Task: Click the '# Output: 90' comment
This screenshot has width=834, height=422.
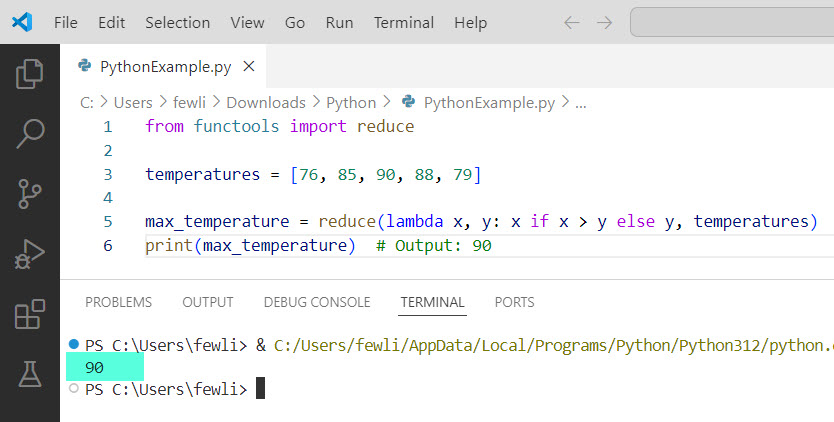Action: tap(433, 245)
